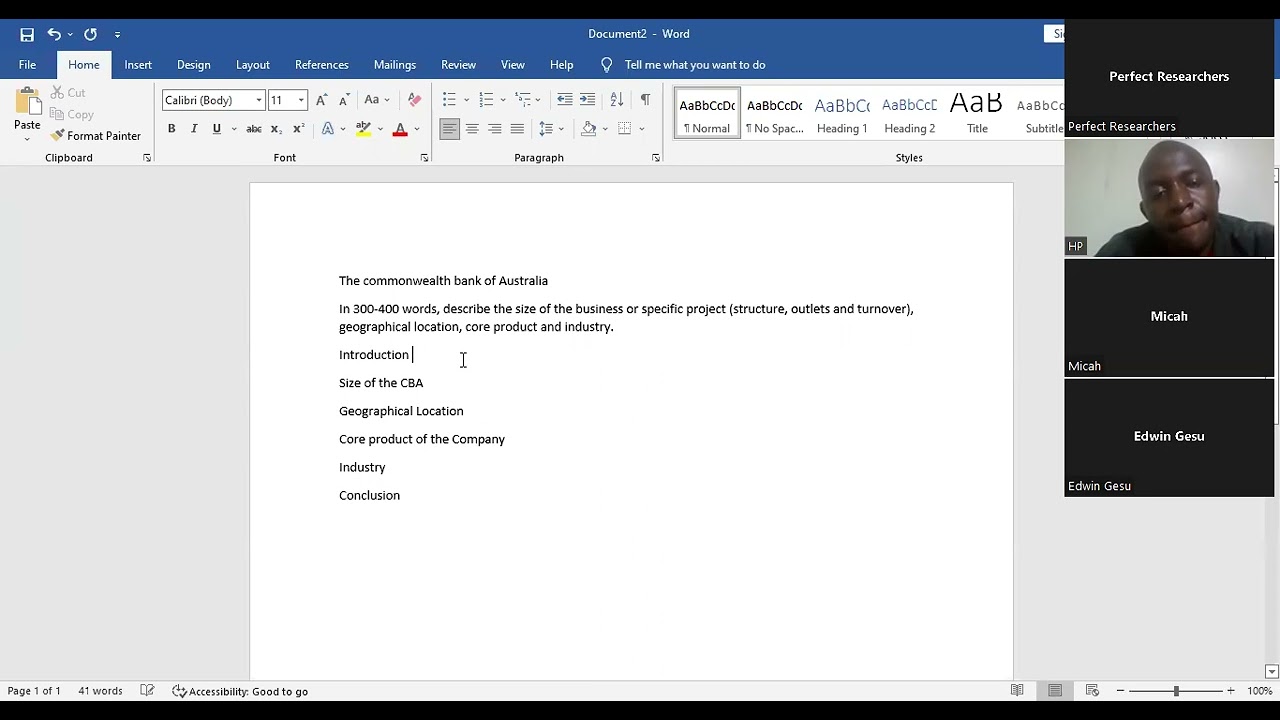Click the Undo arrow icon
This screenshot has height=720, width=1280.
tap(54, 34)
